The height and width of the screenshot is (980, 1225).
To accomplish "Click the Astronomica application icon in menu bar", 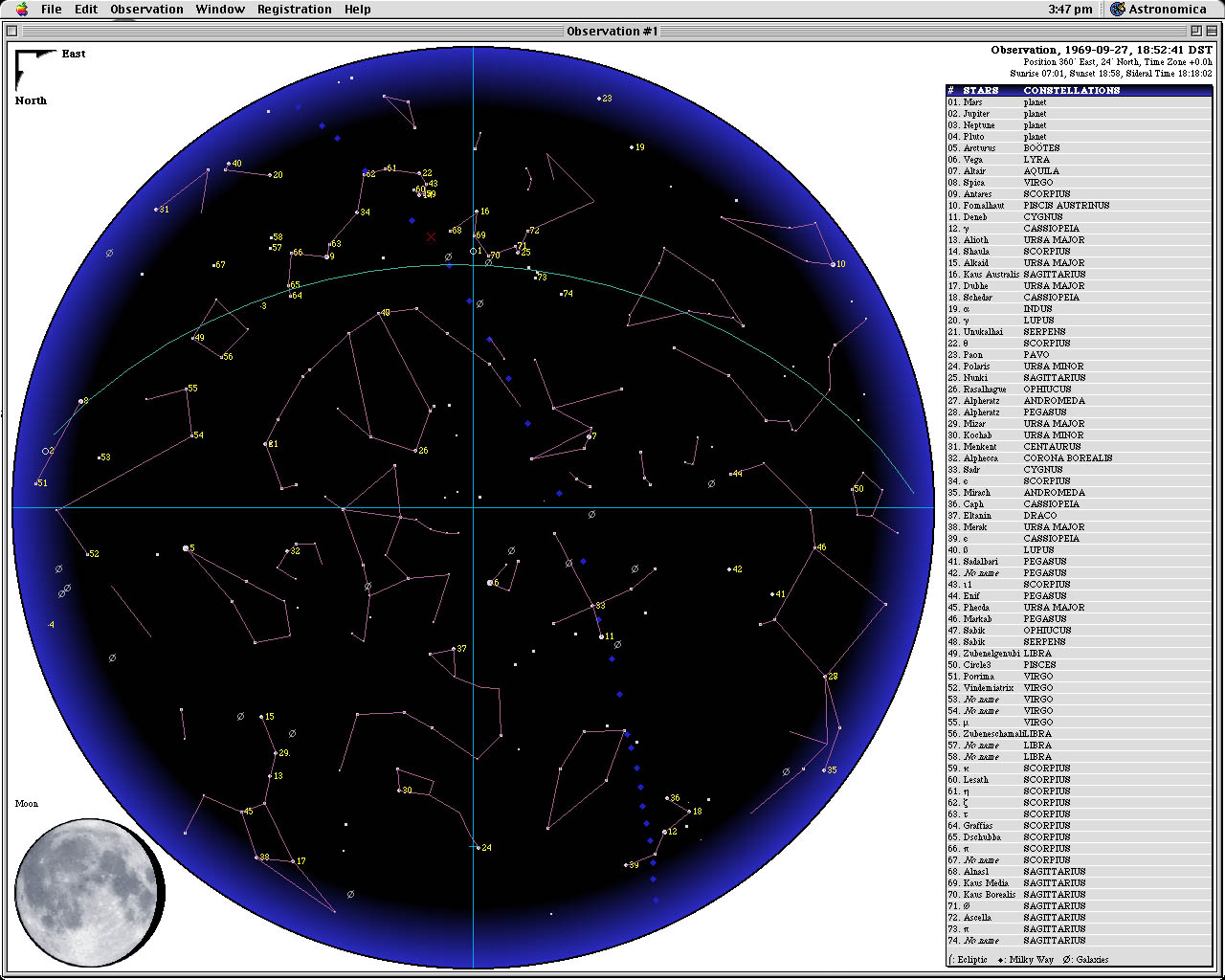I will pos(1118,9).
